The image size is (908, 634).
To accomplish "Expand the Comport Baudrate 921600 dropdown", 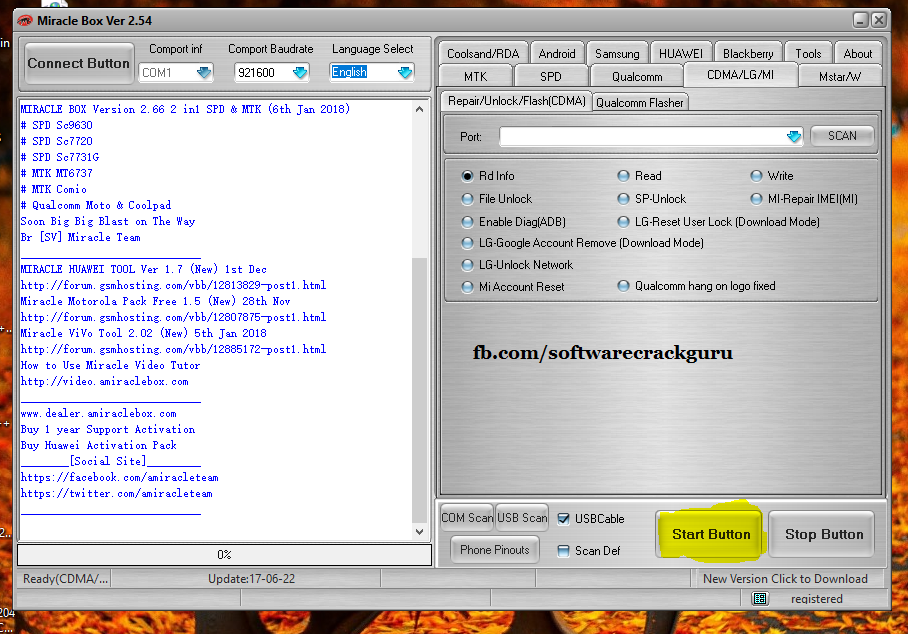I will (300, 72).
